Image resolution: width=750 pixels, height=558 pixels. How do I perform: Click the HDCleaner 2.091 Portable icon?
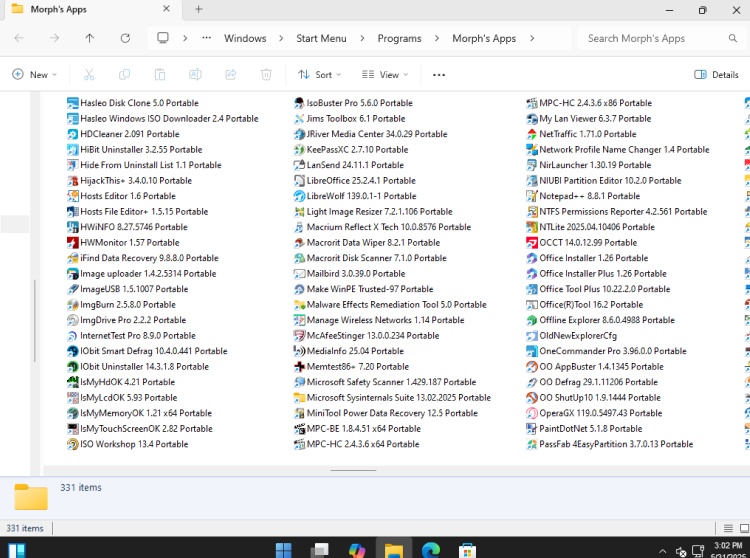click(x=73, y=134)
